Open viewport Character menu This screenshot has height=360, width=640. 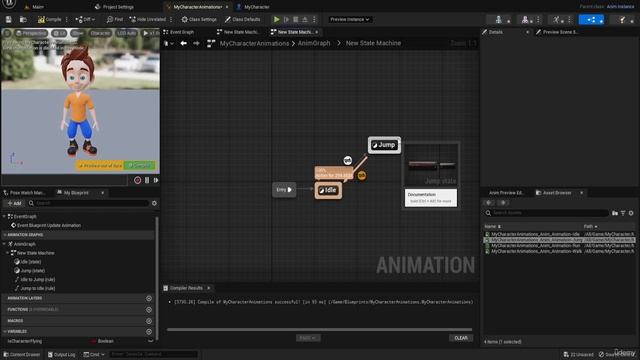click(100, 33)
